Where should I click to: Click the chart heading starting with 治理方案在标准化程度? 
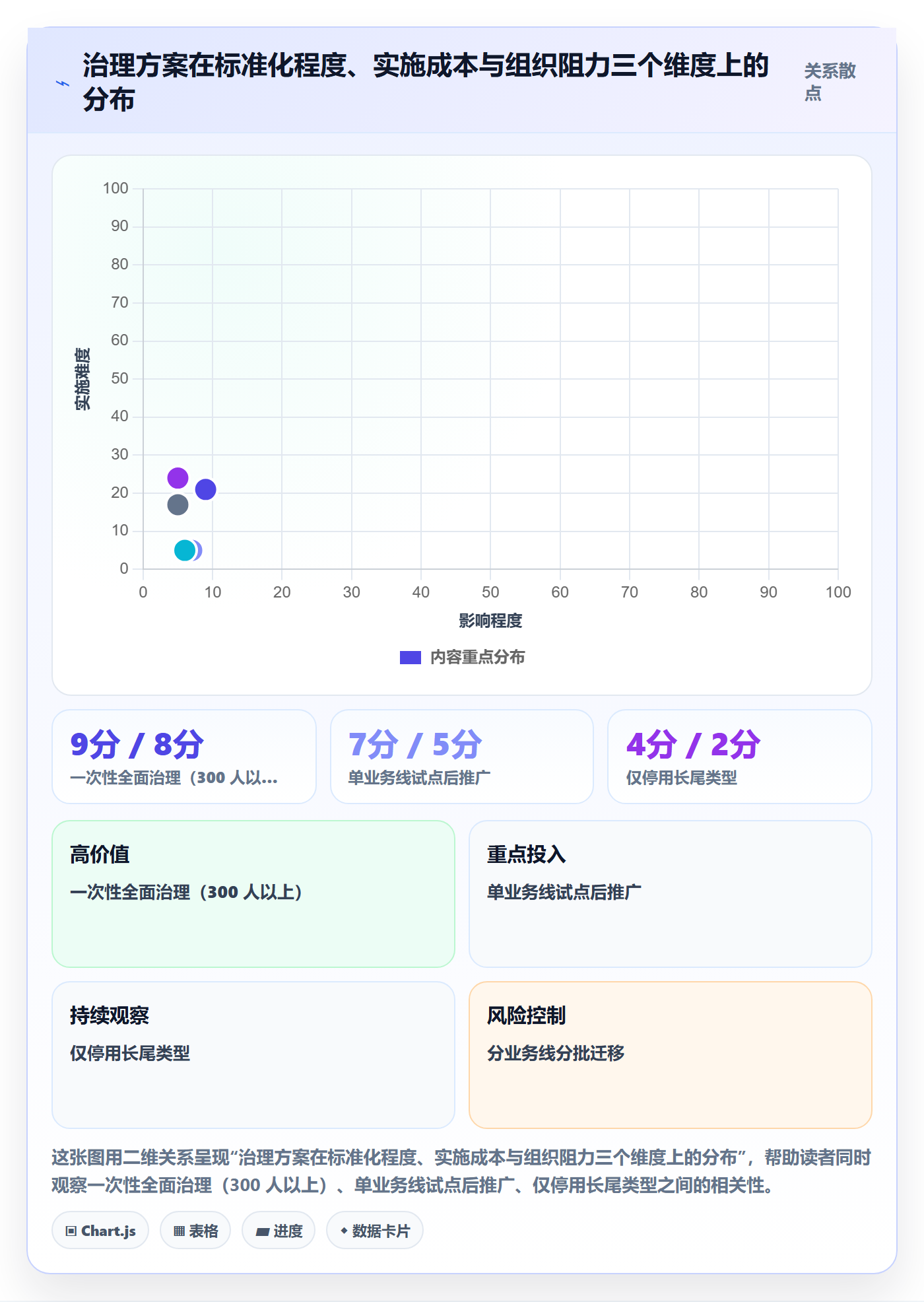click(426, 82)
